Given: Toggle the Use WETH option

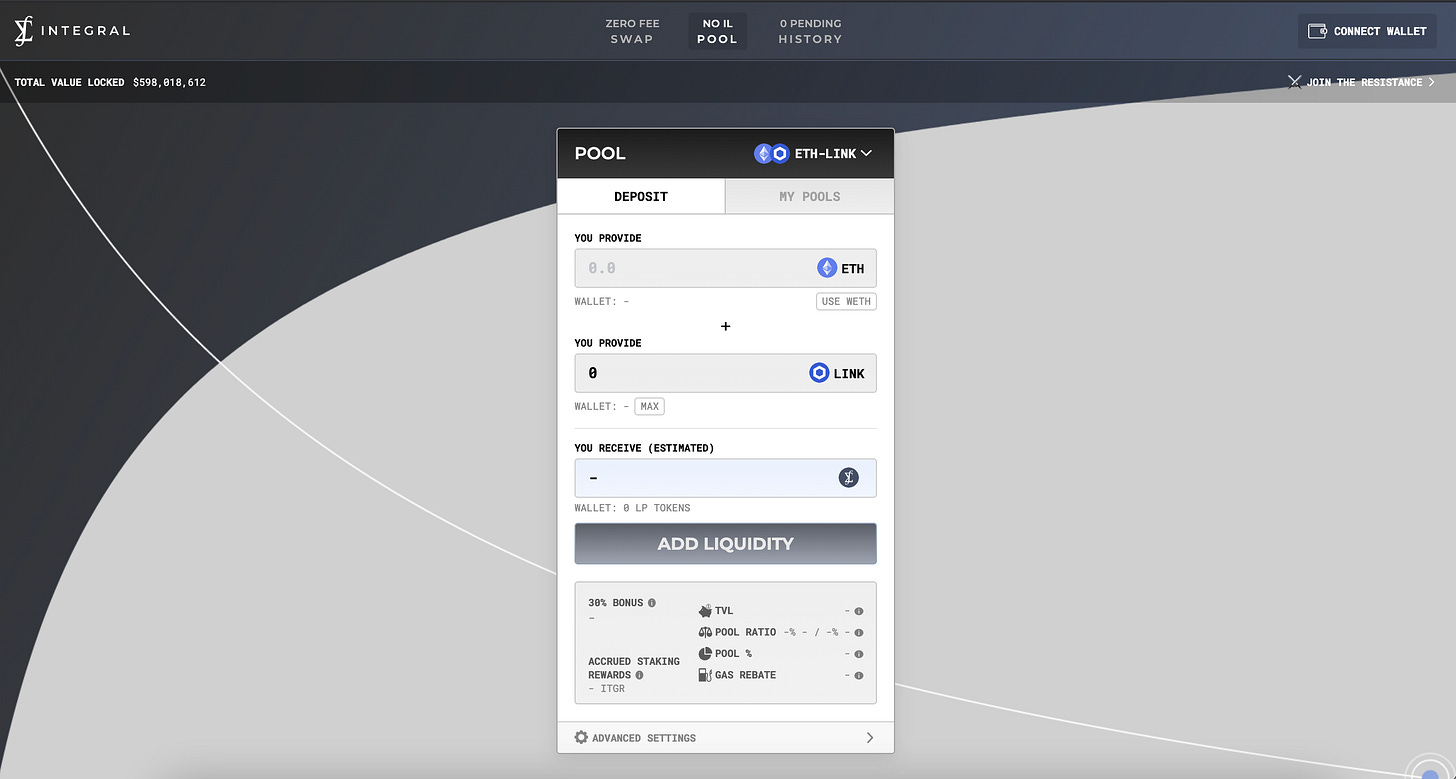Looking at the screenshot, I should (846, 301).
